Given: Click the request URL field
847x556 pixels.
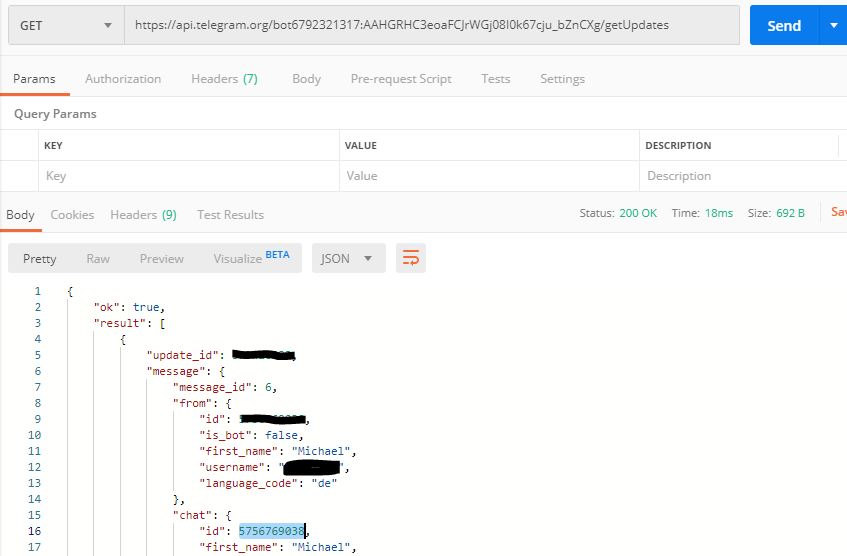Looking at the screenshot, I should click(432, 25).
